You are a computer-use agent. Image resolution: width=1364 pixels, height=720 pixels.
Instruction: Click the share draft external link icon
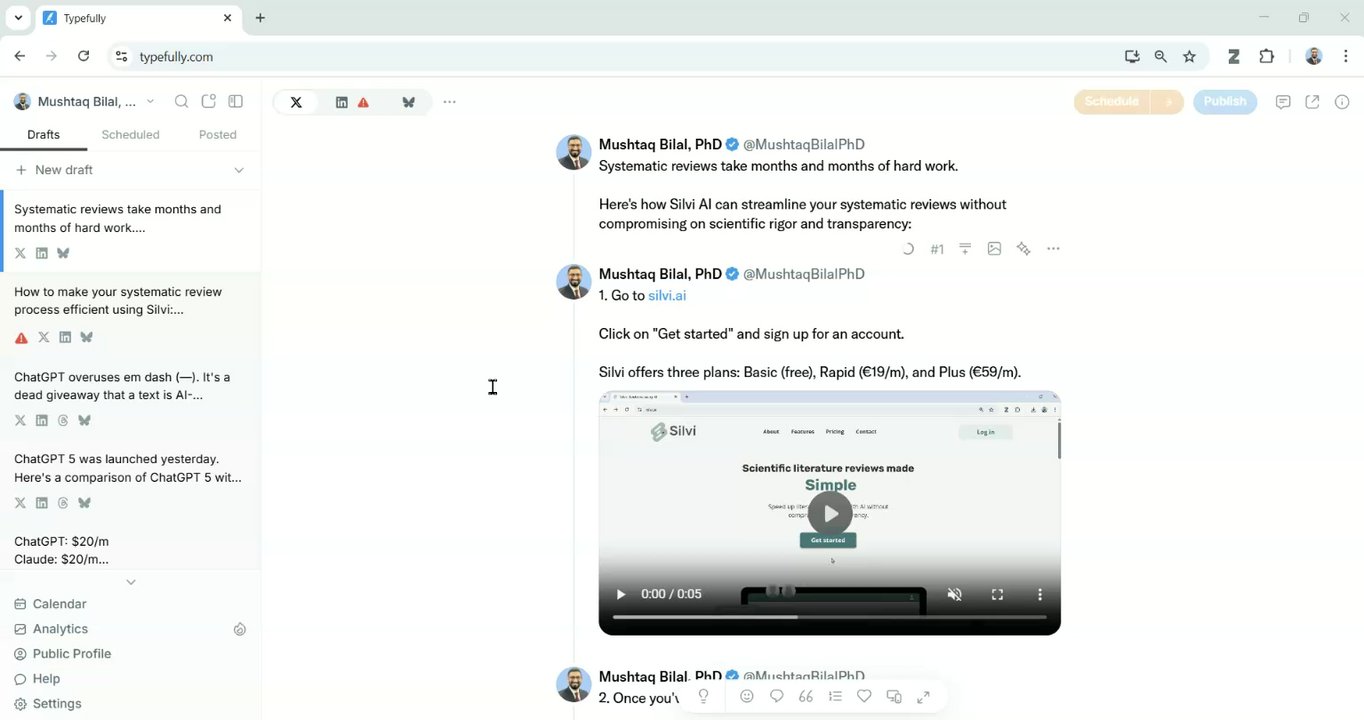pos(1312,102)
